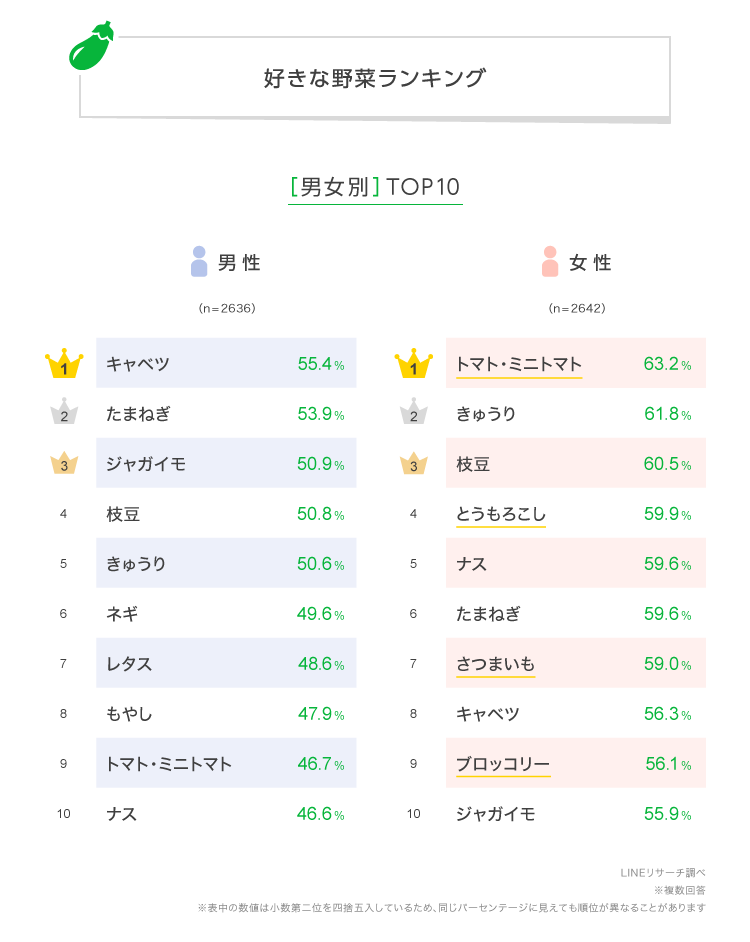Click the bronze crown for men's rank 3
This screenshot has height=942, width=750.
(x=64, y=464)
